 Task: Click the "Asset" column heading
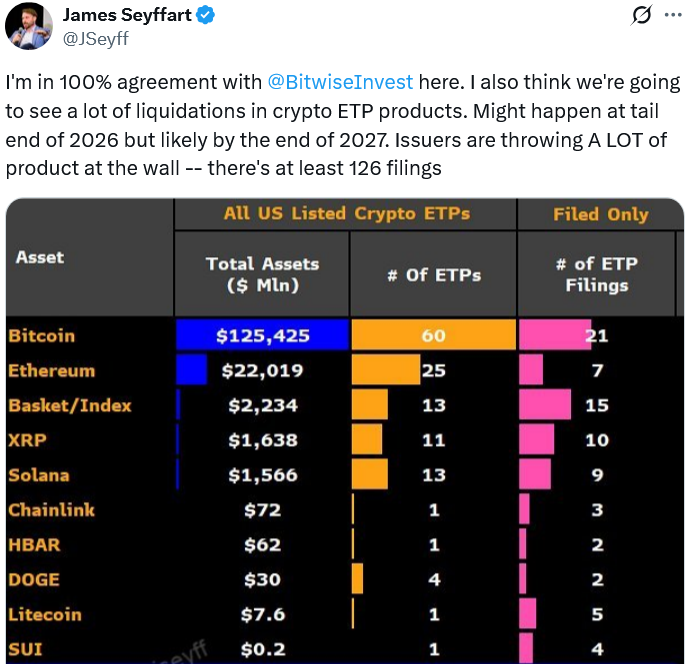coord(40,257)
